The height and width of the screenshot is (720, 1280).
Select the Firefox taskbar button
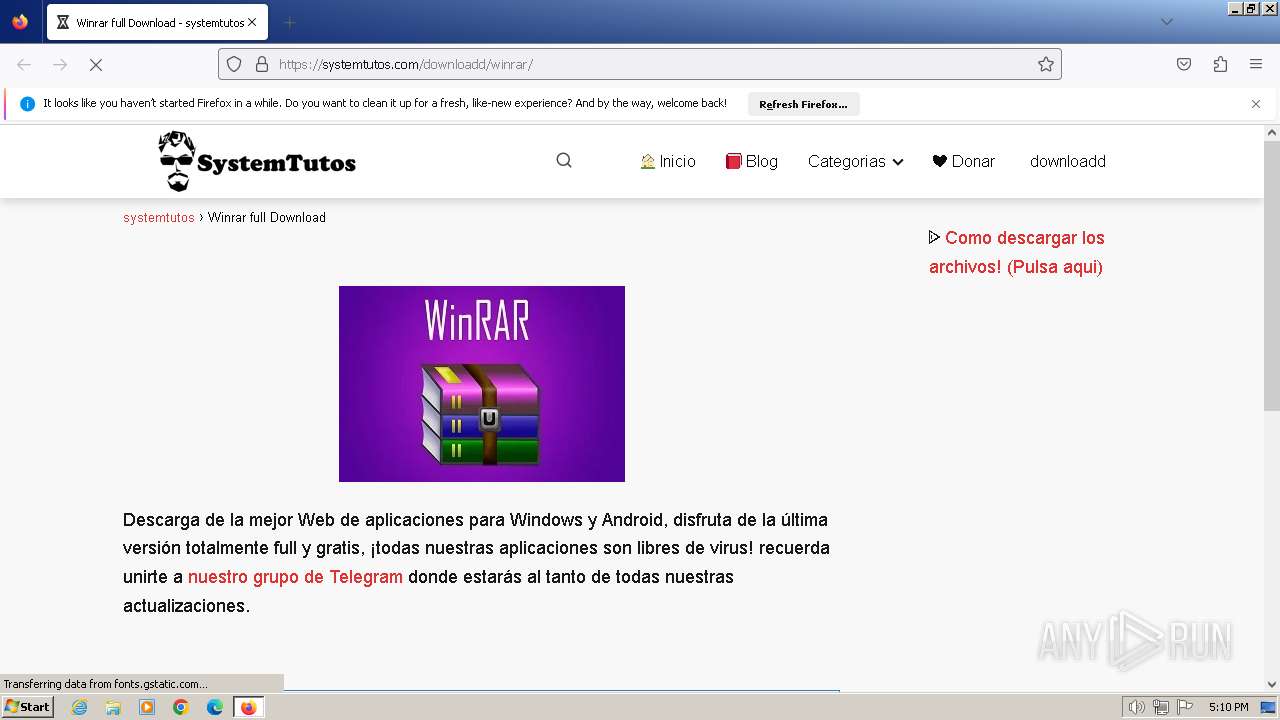tap(248, 707)
